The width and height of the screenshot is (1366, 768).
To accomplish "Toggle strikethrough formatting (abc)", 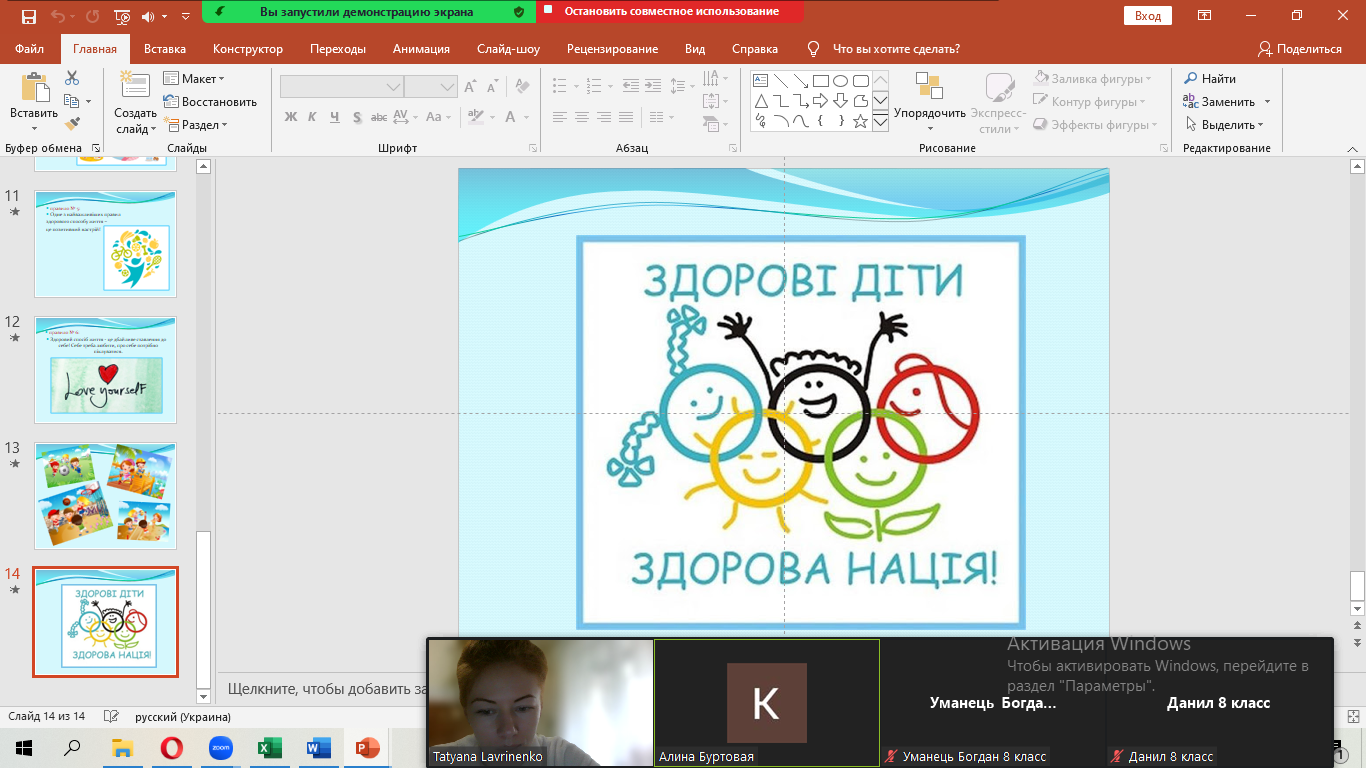I will click(x=377, y=117).
